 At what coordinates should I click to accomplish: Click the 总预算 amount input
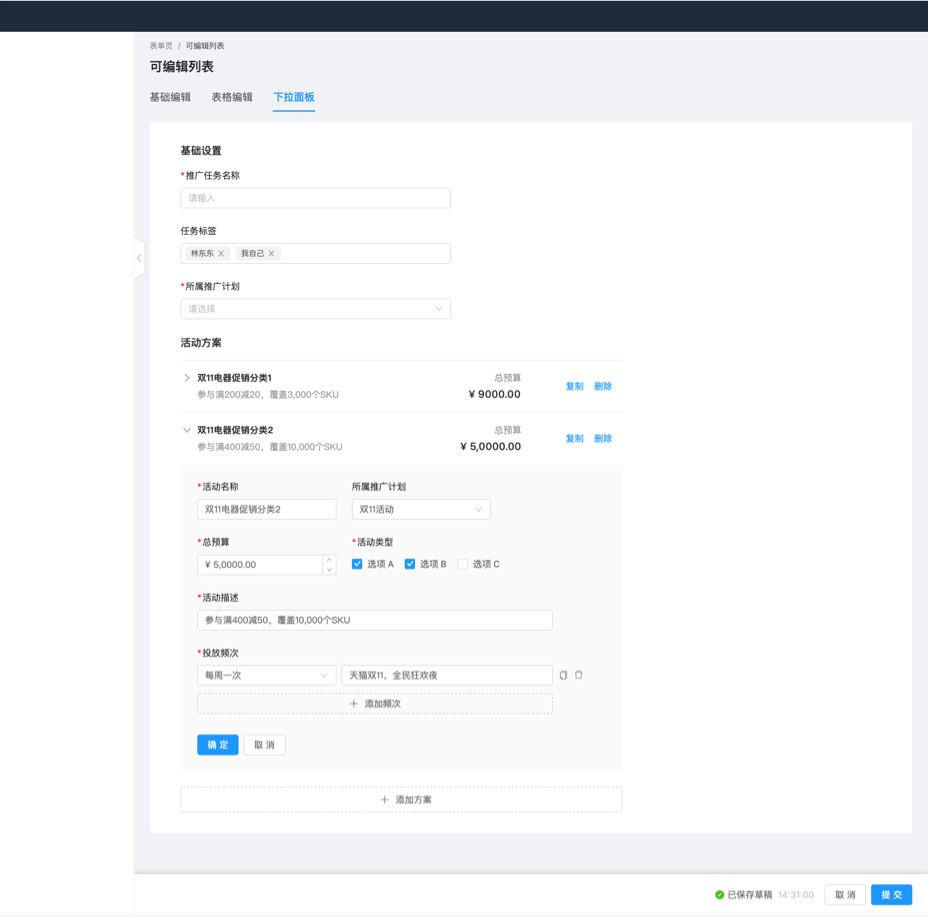click(x=260, y=565)
